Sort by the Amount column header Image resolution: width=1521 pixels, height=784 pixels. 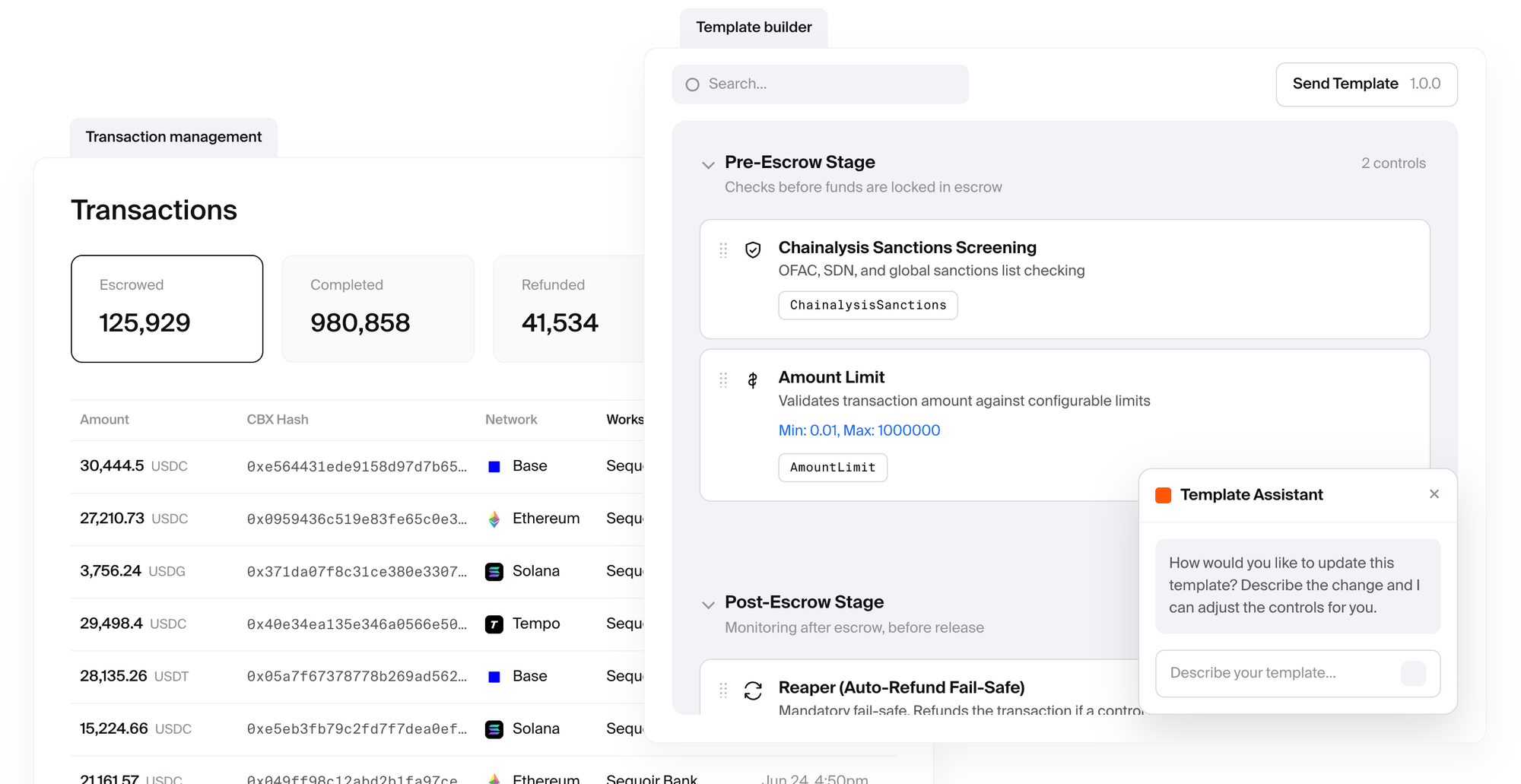pos(104,420)
